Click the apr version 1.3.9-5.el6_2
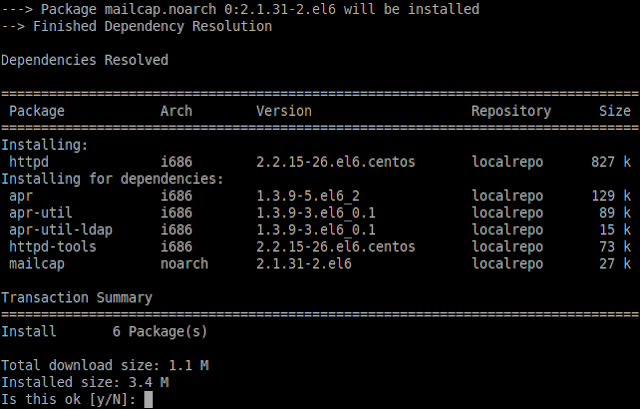Image resolution: width=640 pixels, height=409 pixels. click(x=308, y=196)
